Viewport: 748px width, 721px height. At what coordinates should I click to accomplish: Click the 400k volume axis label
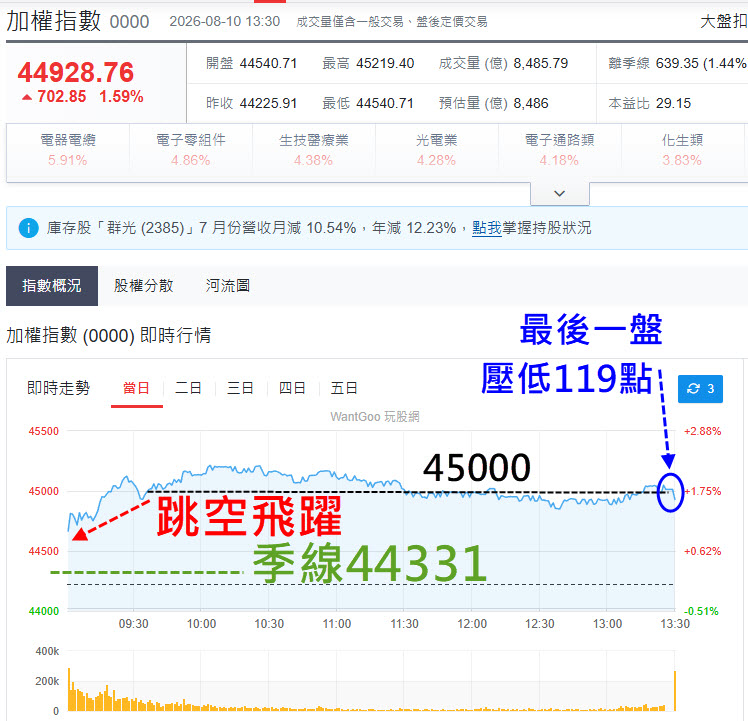pyautogui.click(x=47, y=651)
